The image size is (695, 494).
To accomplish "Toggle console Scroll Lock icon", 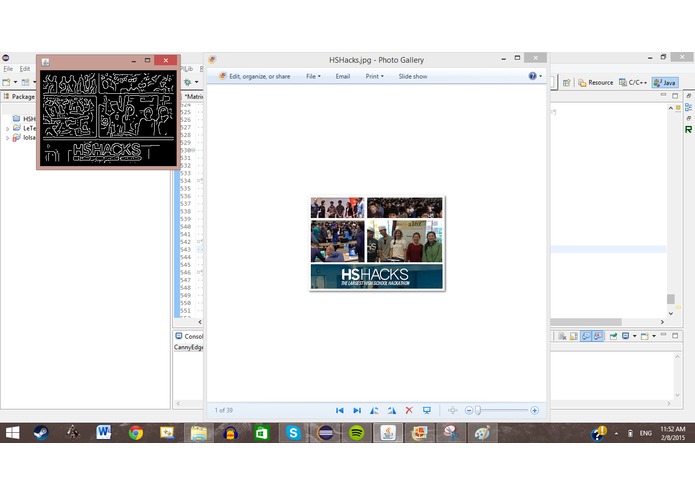I will point(574,336).
